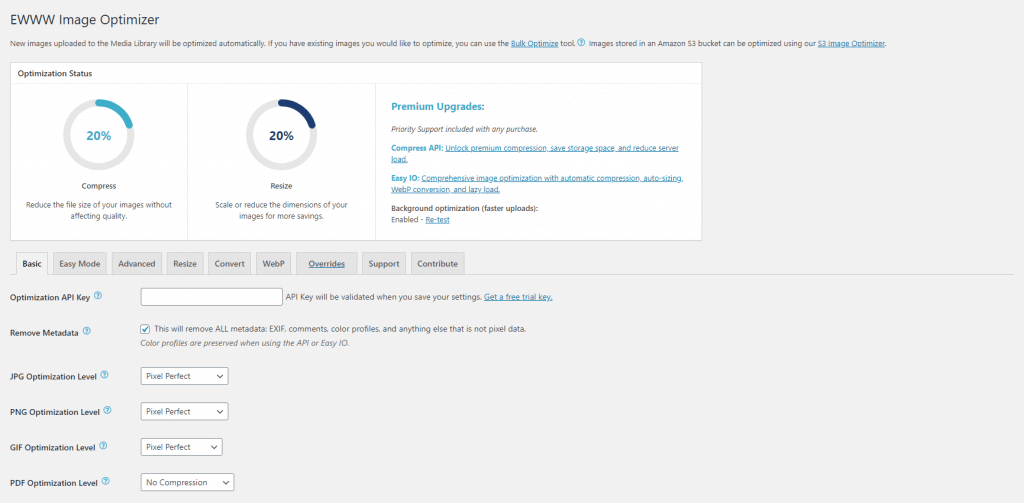
Task: Open help for PDF Optimization Level
Action: pos(106,481)
